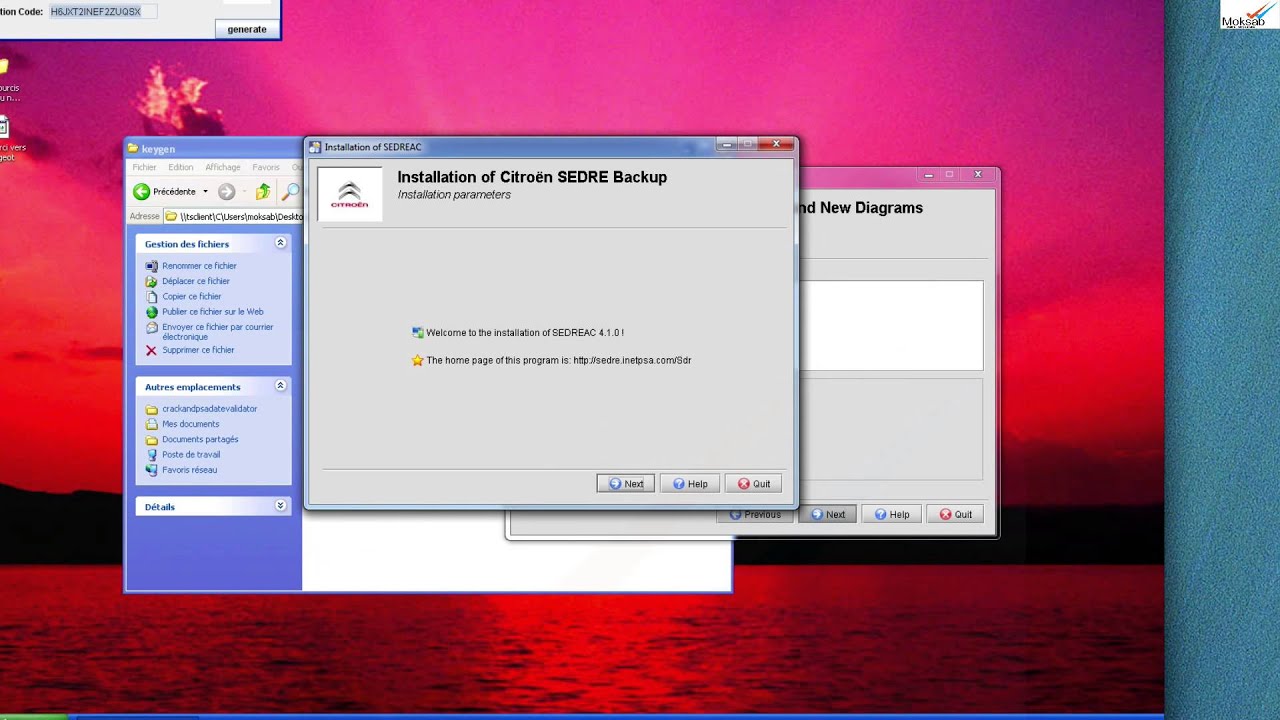The width and height of the screenshot is (1280, 720).
Task: Open the Fichier menu in keygen explorer
Action: click(144, 167)
